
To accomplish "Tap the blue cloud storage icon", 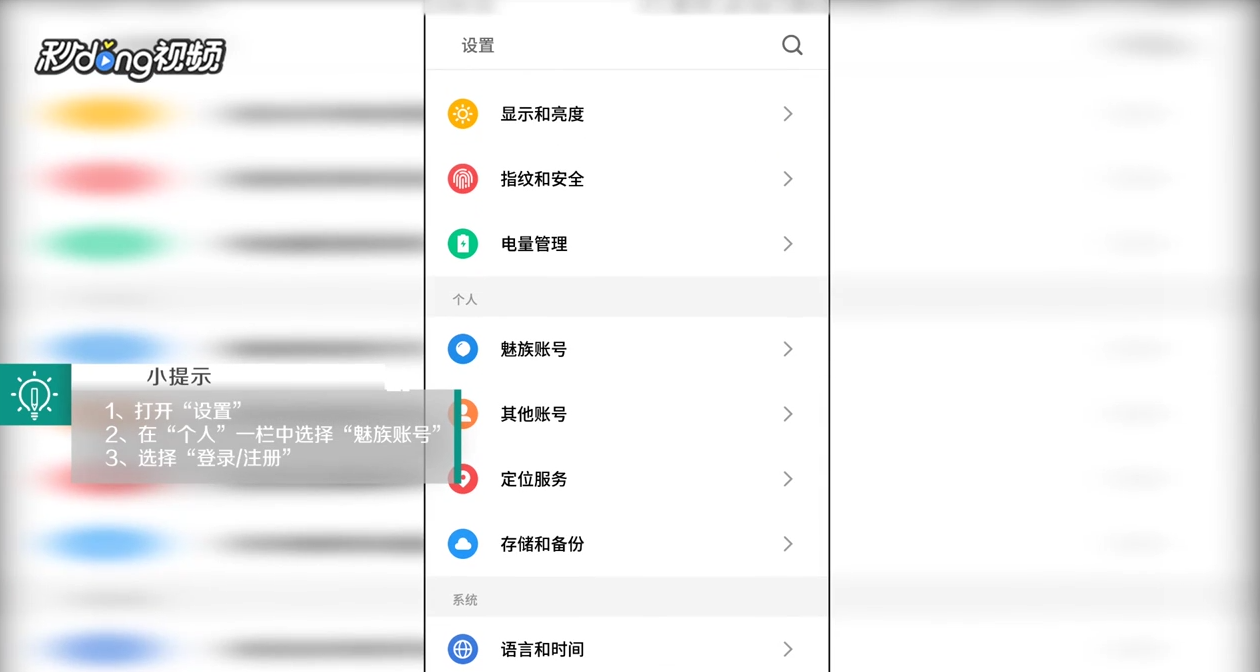I will (x=463, y=544).
